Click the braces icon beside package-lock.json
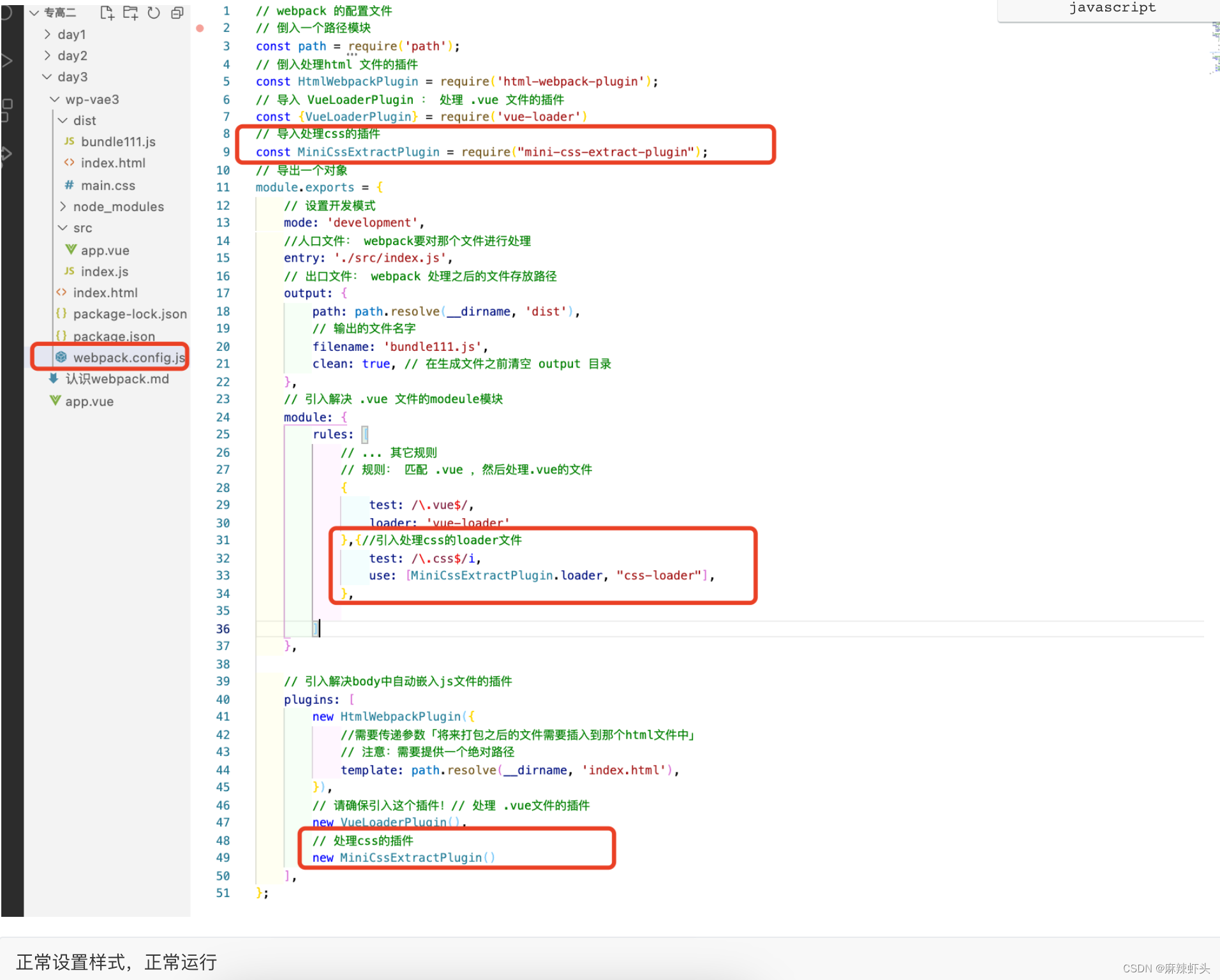The image size is (1220, 980). point(61,313)
